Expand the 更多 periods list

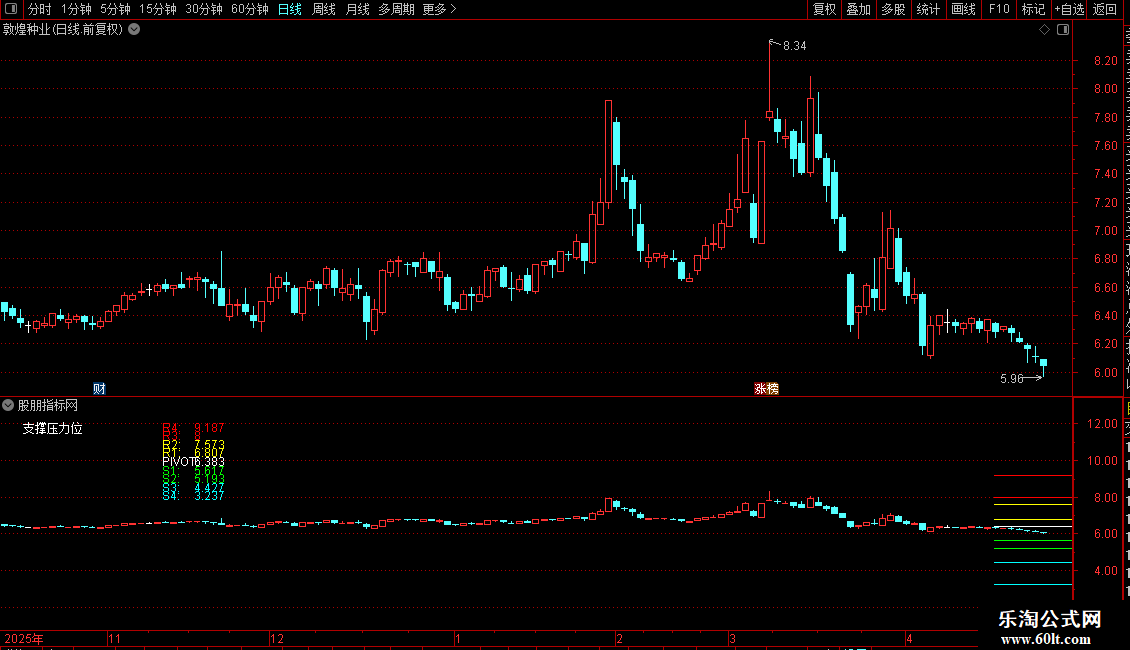440,9
